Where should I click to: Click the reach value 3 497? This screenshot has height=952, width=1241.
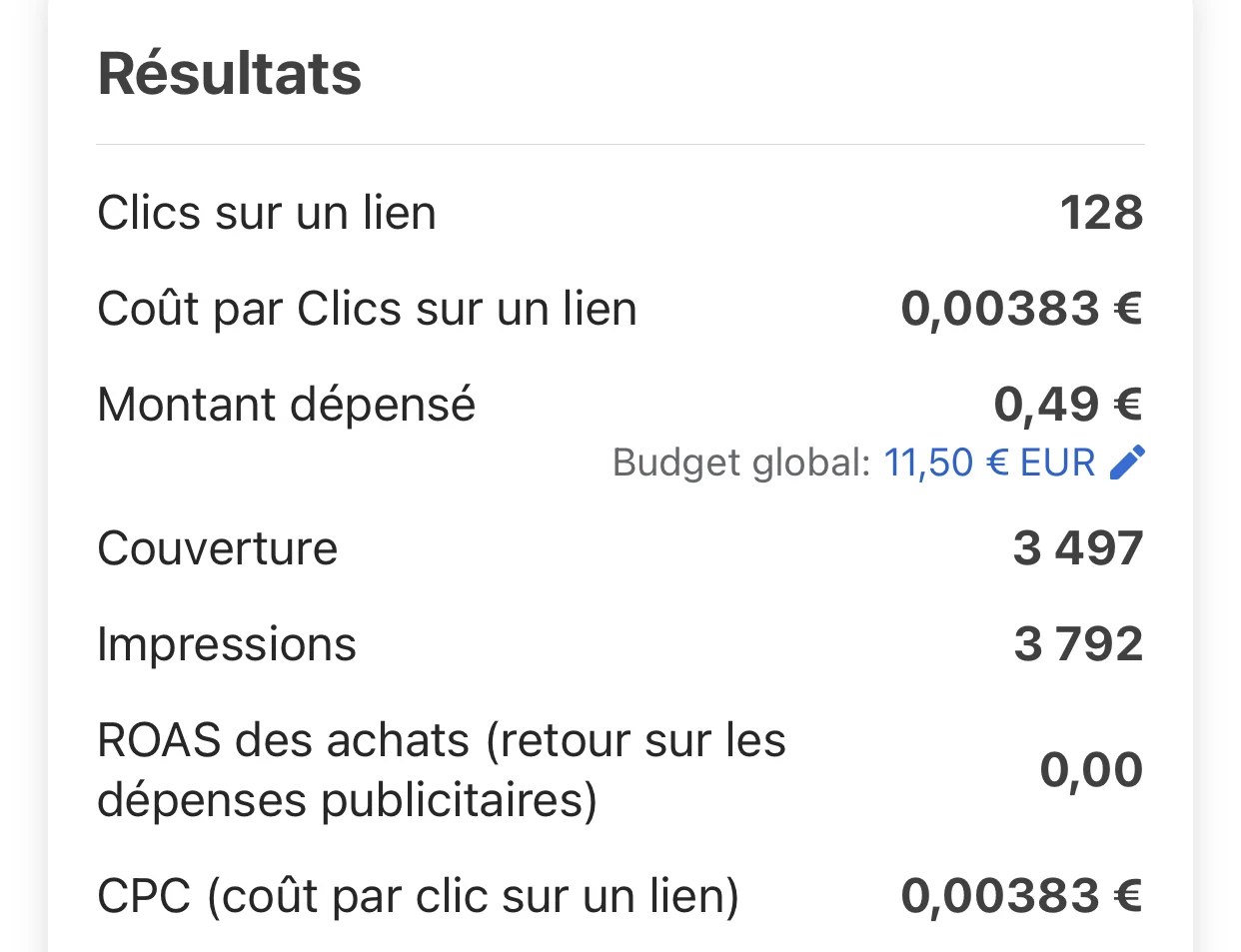coord(1077,548)
